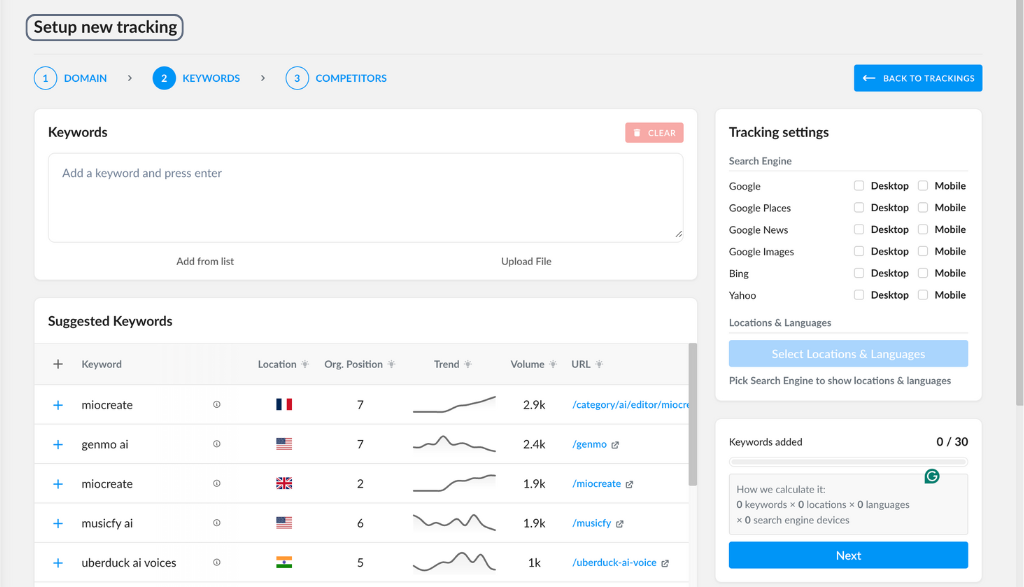Click the Keyword column header

[x=101, y=364]
